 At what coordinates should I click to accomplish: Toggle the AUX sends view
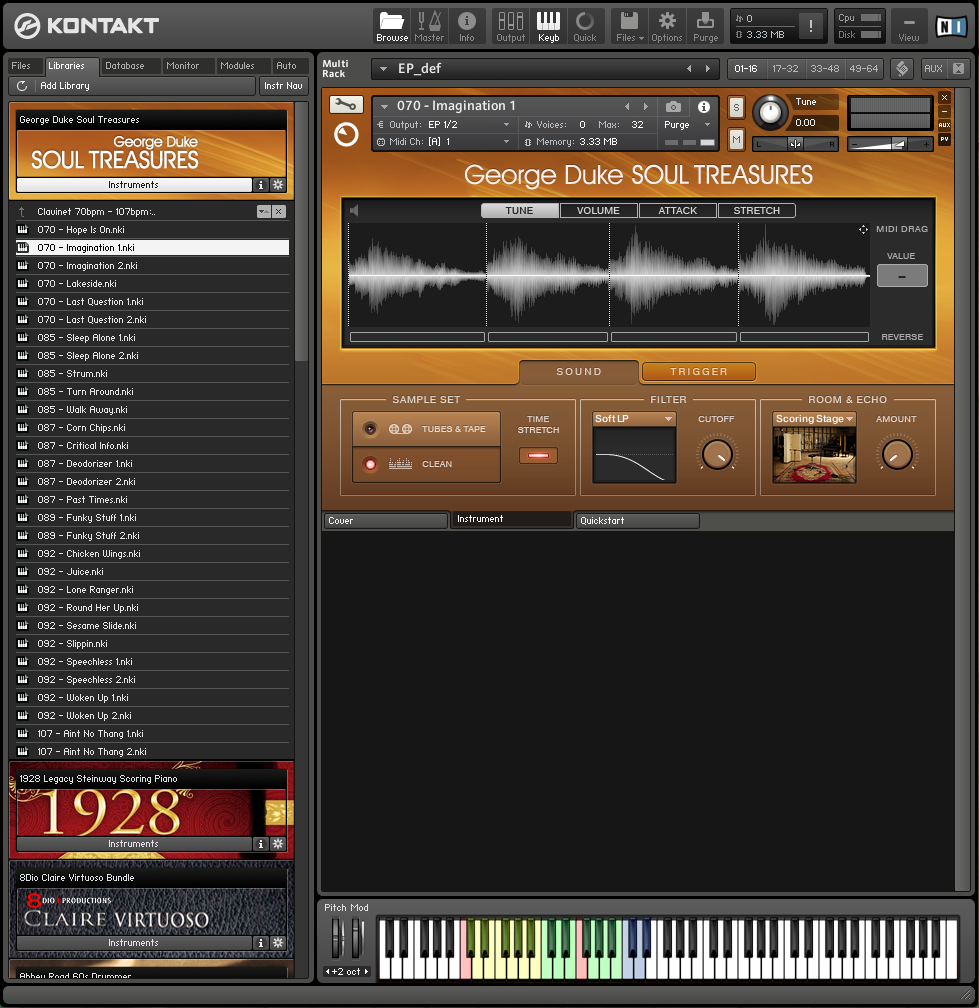pyautogui.click(x=944, y=125)
